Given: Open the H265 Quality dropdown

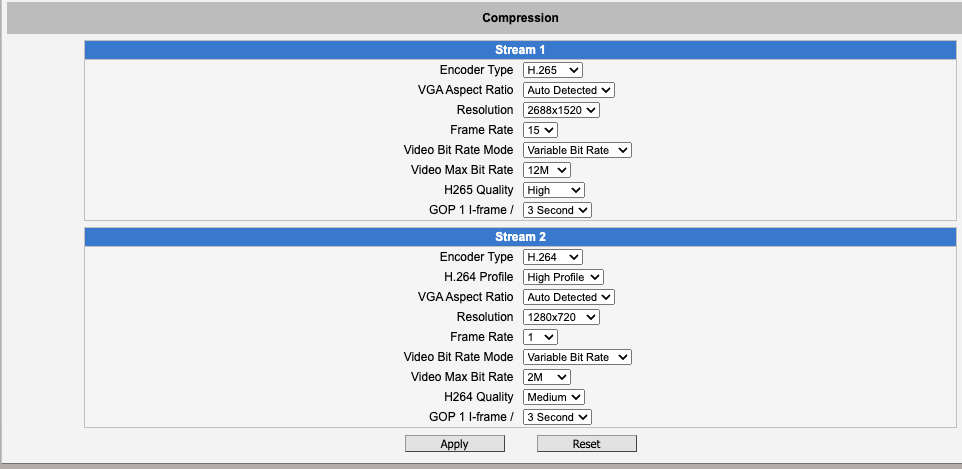Looking at the screenshot, I should point(553,190).
